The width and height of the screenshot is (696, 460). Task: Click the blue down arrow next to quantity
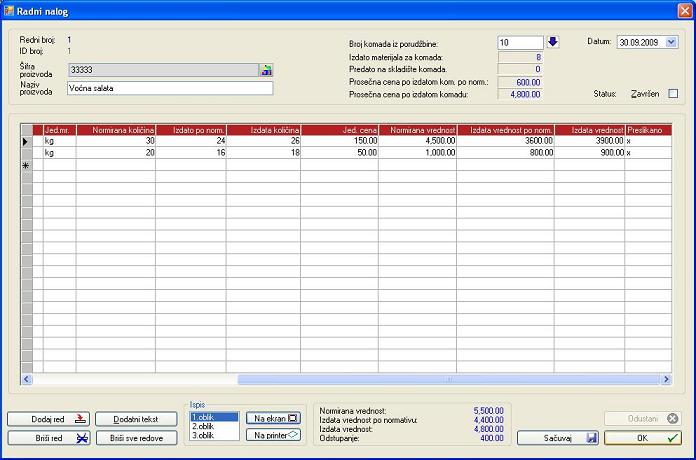coord(553,42)
